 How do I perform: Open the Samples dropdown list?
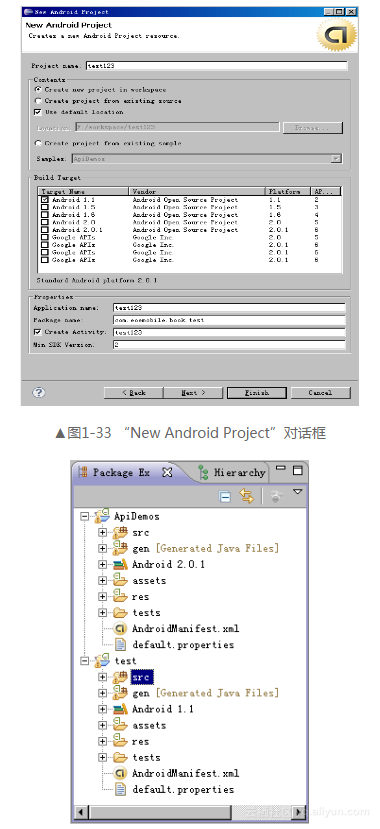point(336,159)
